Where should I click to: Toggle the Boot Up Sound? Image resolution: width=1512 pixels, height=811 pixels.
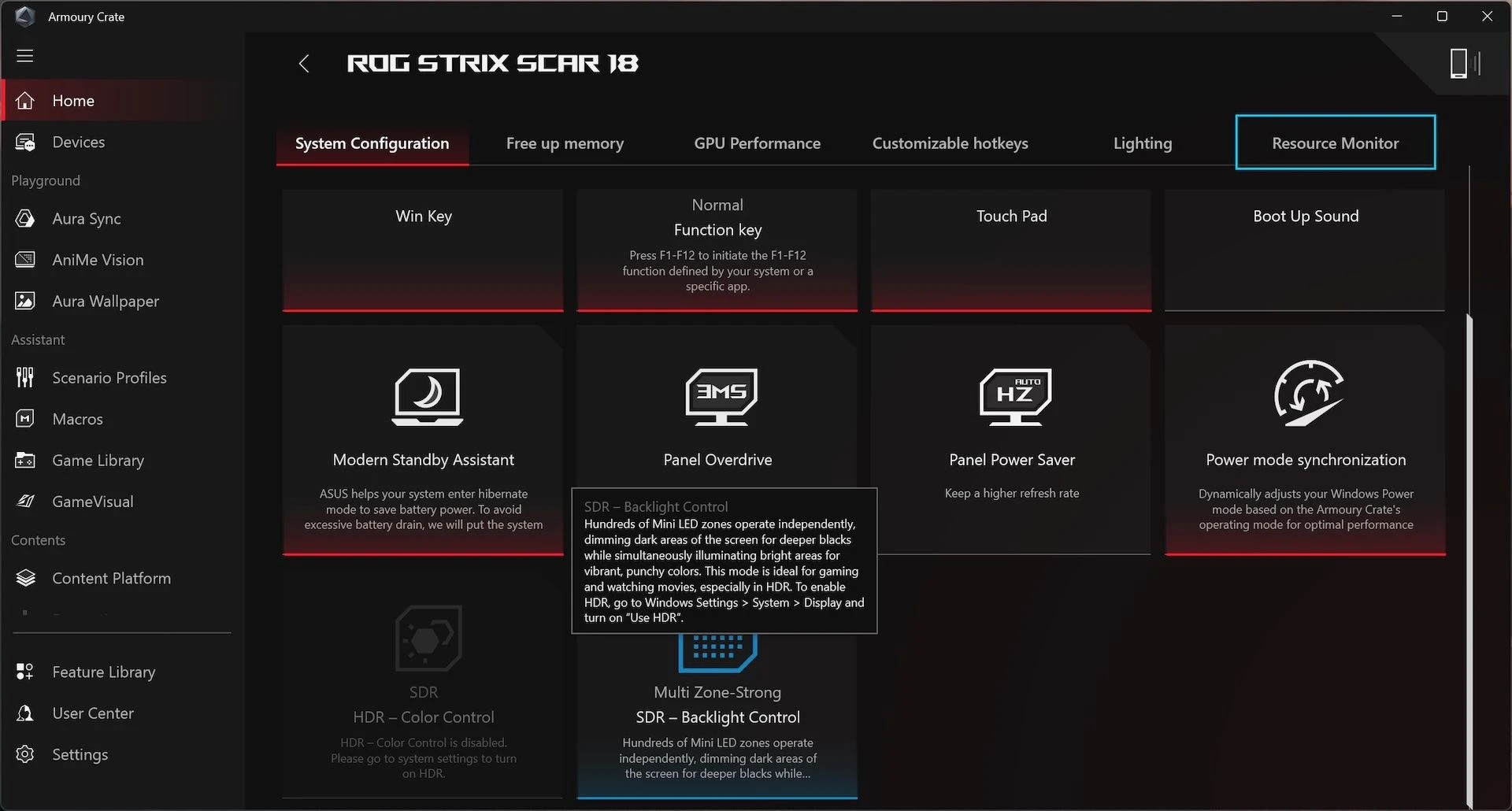click(1304, 250)
